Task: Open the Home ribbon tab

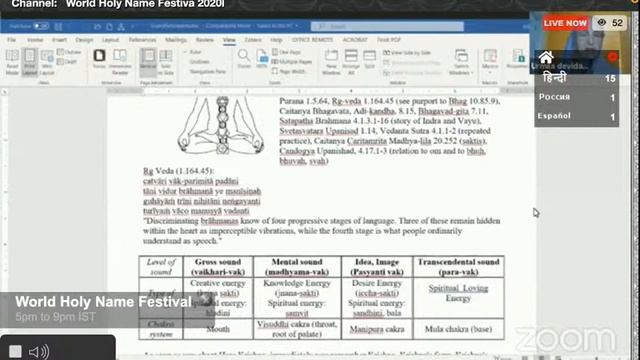Action: [35, 40]
